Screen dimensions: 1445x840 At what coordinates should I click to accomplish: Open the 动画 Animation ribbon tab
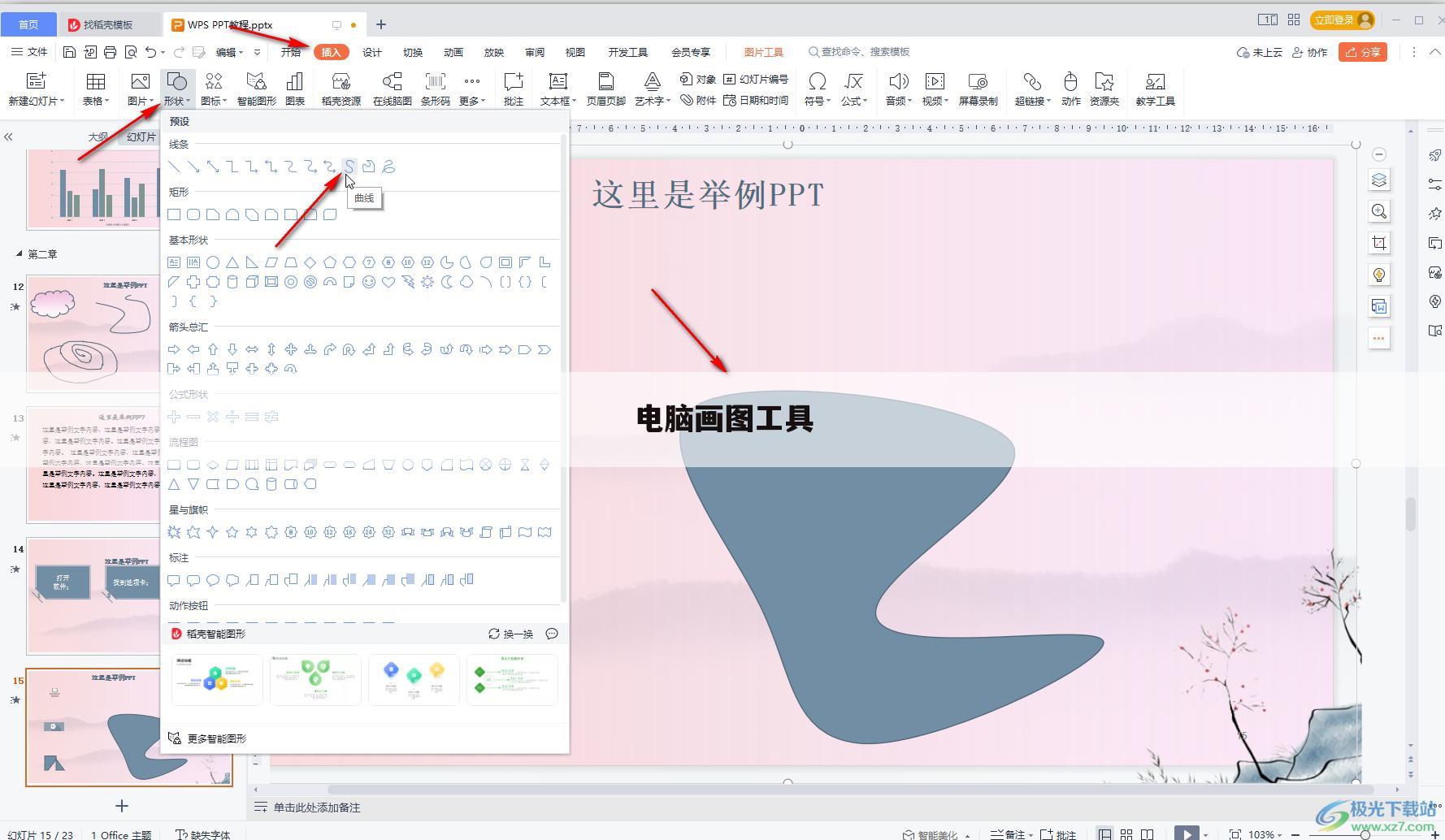tap(453, 52)
